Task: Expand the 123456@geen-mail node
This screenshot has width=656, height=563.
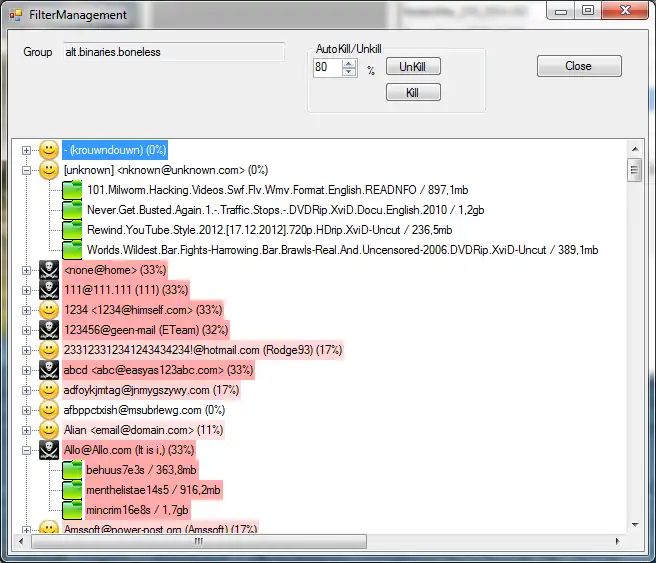Action: (x=26, y=330)
